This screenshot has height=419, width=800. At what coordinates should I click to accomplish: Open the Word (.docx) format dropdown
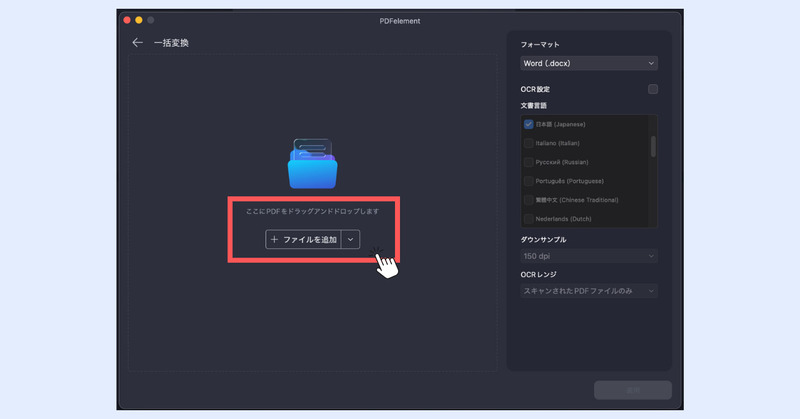coord(589,63)
